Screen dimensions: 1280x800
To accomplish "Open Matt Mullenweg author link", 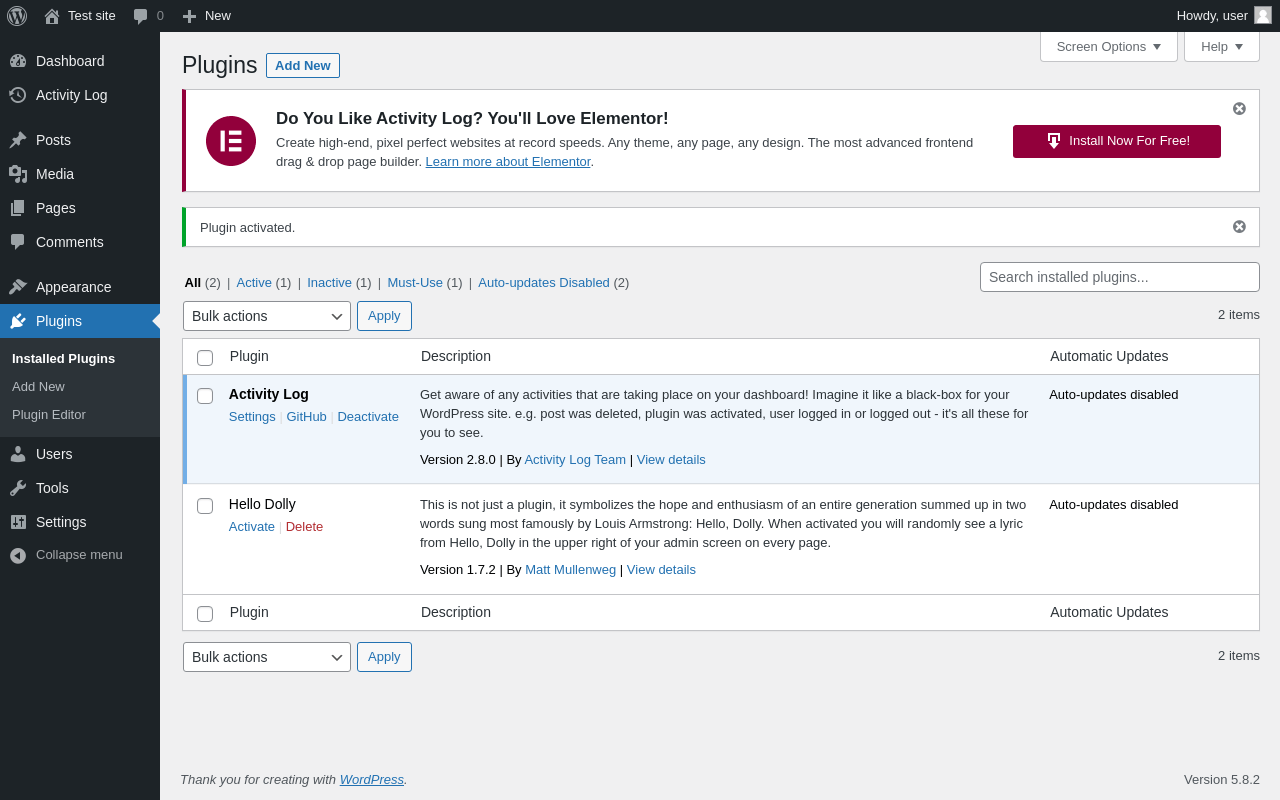I will pos(570,569).
